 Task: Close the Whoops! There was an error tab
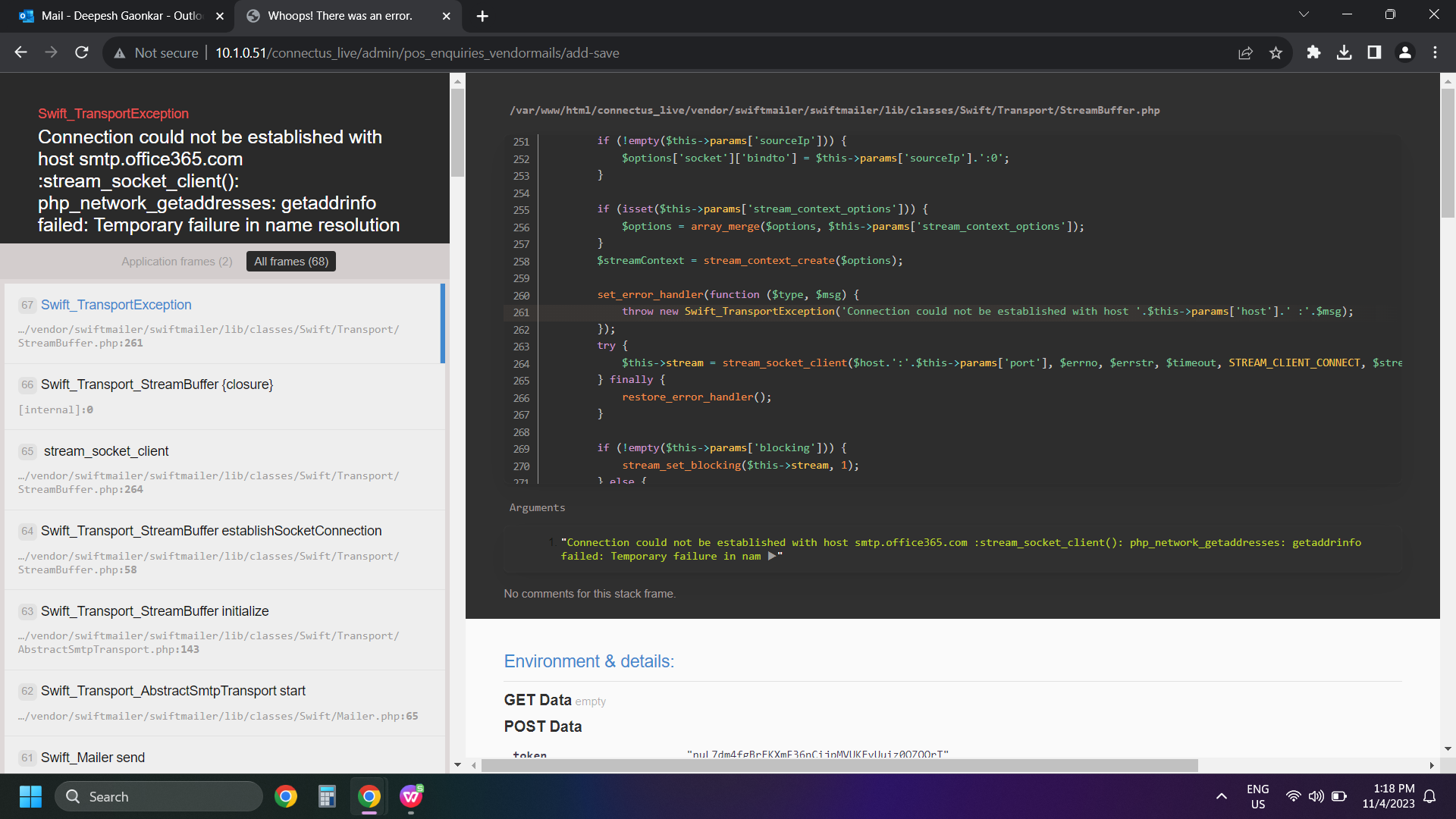pos(446,16)
